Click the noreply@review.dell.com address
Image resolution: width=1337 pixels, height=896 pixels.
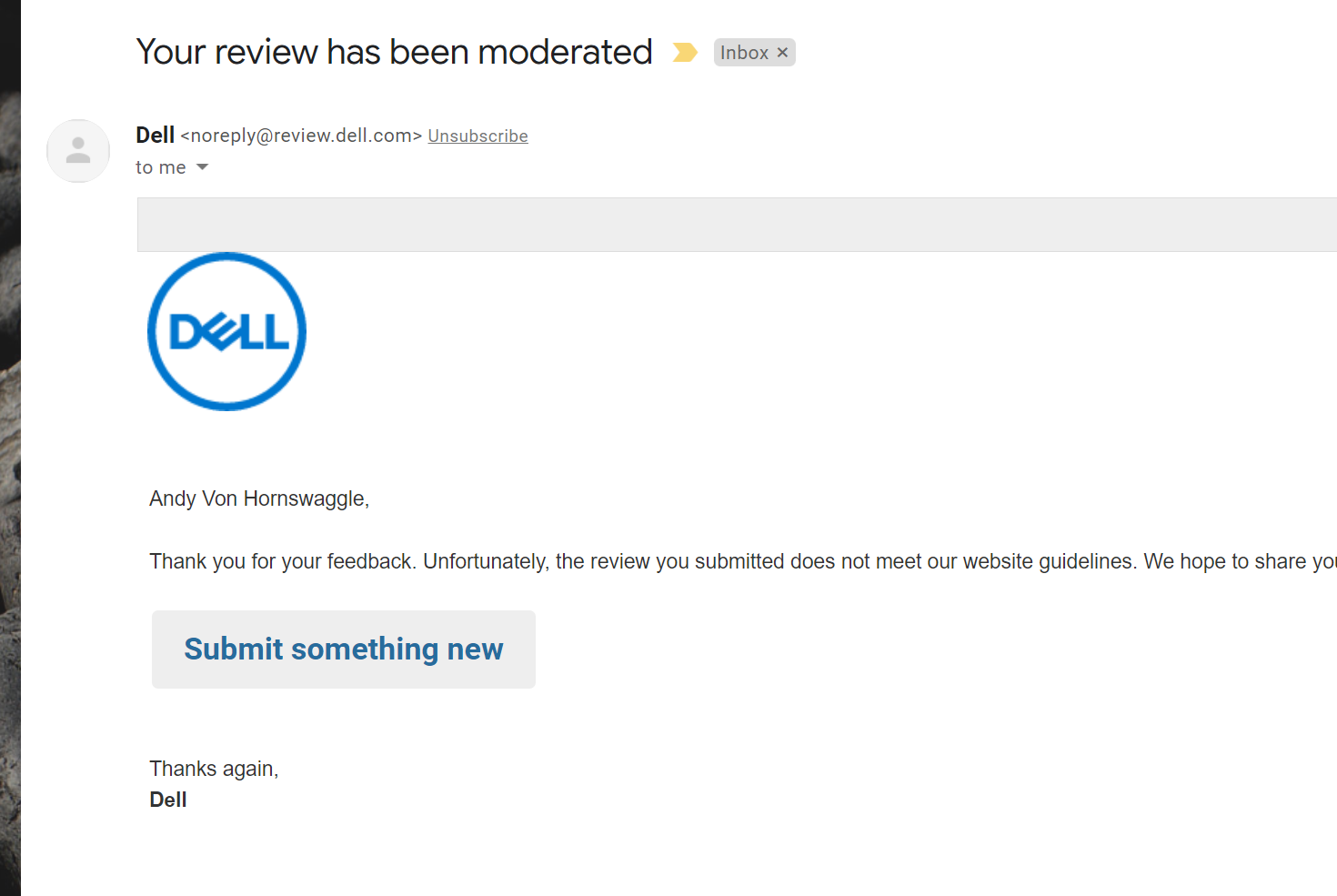click(x=301, y=136)
